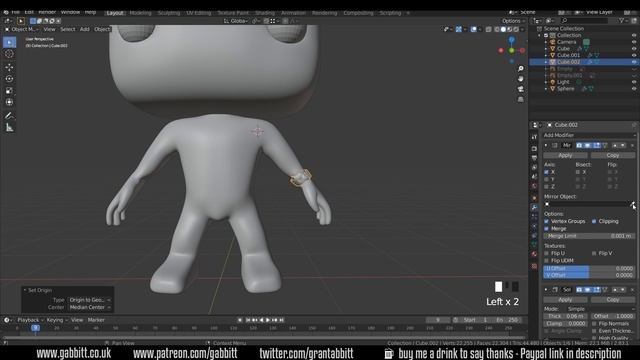Enable Flip V texture option
Screen dimensions: 640x360
[594, 253]
